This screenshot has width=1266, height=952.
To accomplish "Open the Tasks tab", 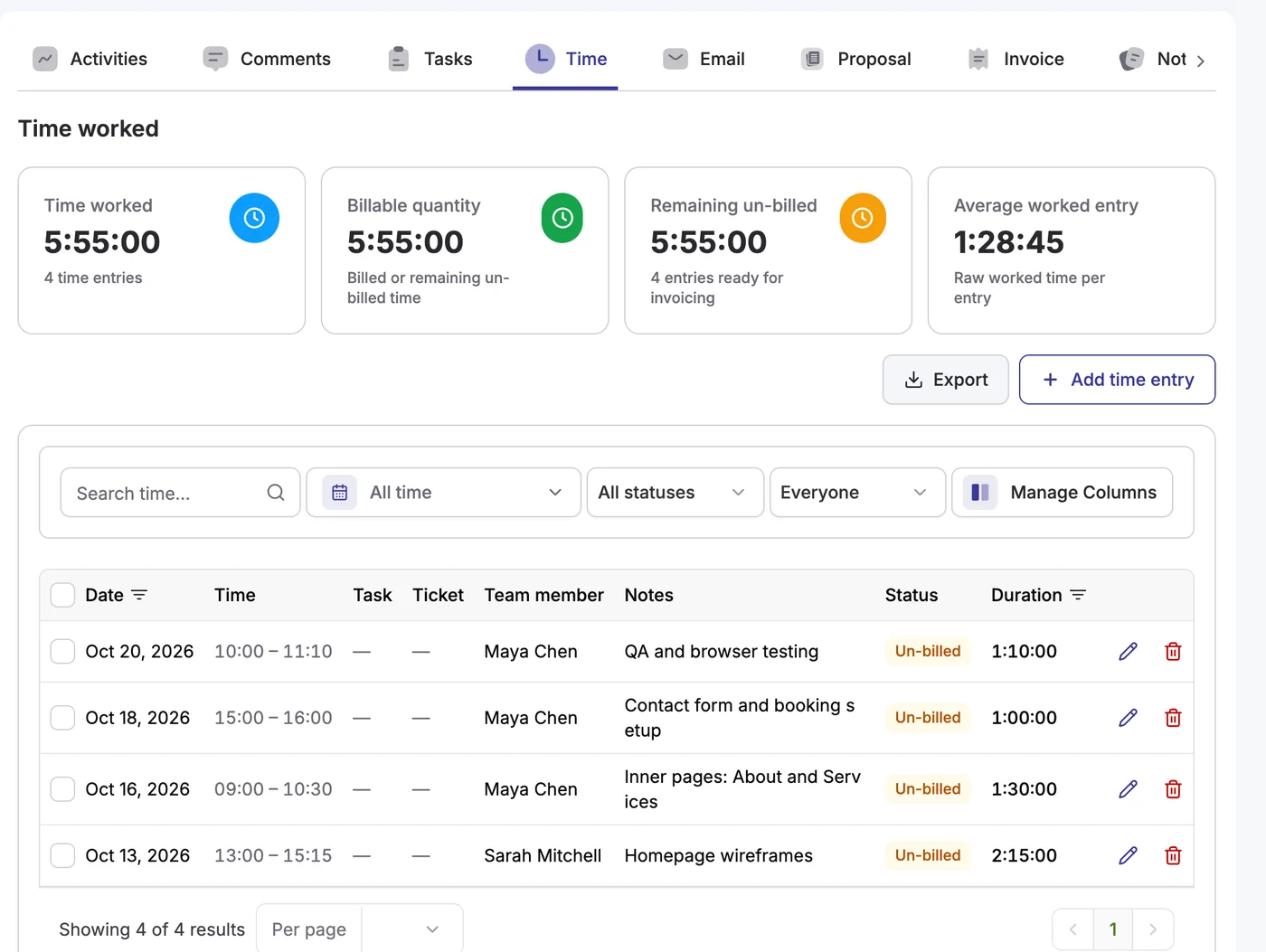I will [430, 60].
